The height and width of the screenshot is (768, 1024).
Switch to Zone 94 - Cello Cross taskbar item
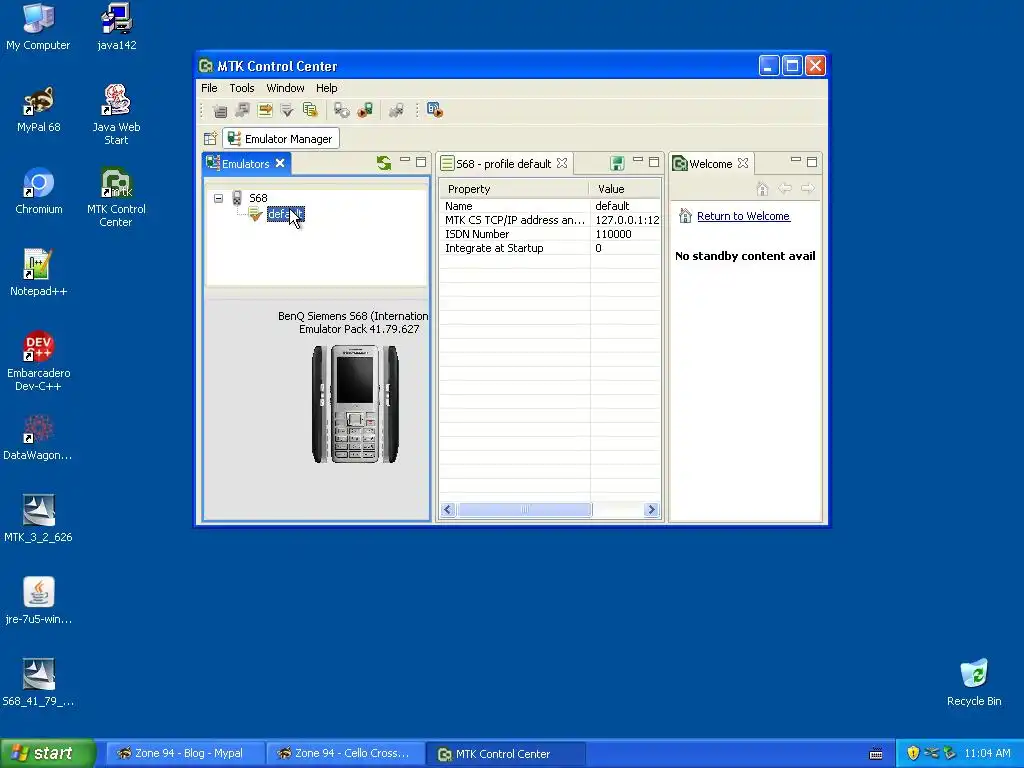345,754
